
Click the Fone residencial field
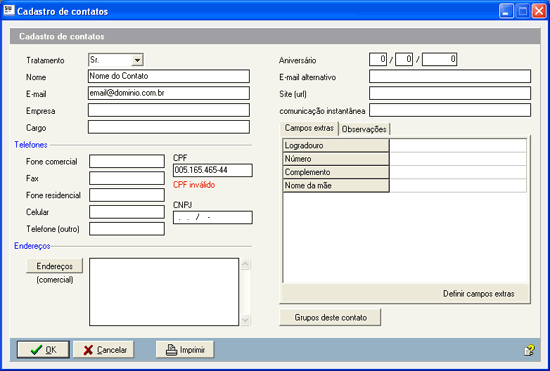pos(127,195)
